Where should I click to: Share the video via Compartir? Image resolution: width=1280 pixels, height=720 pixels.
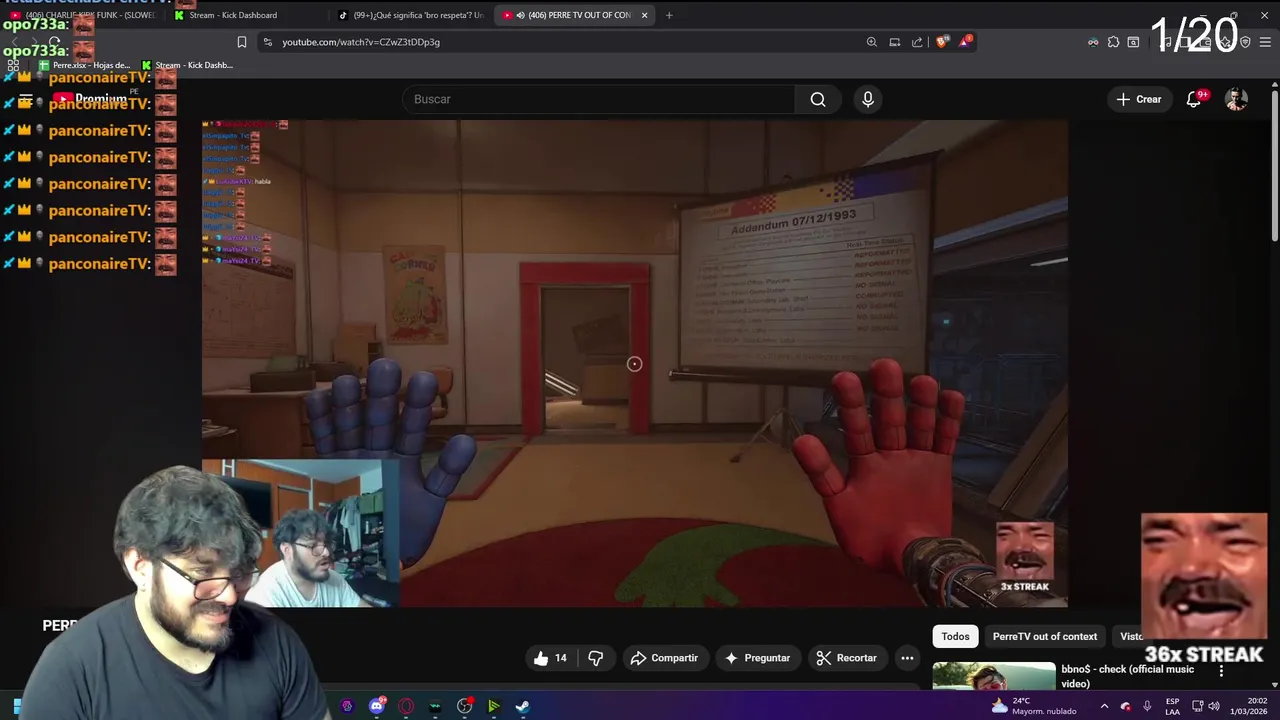(664, 658)
